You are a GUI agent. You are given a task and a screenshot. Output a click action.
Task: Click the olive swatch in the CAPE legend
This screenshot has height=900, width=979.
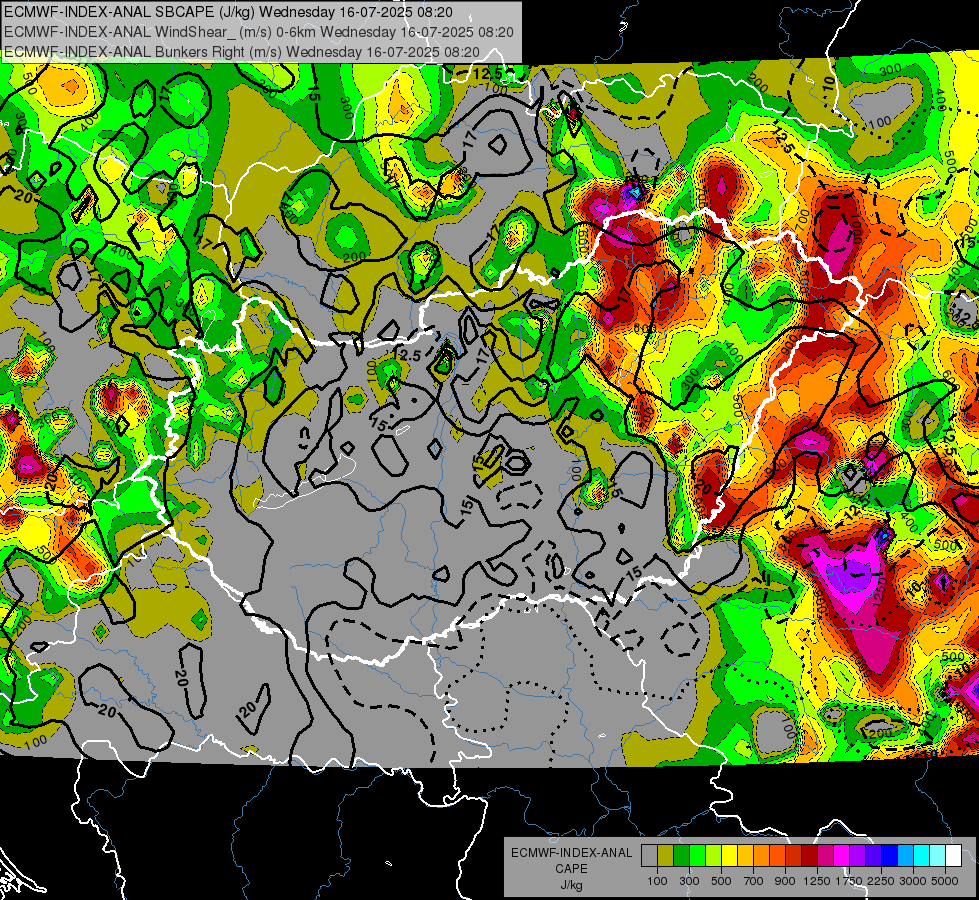(x=666, y=855)
